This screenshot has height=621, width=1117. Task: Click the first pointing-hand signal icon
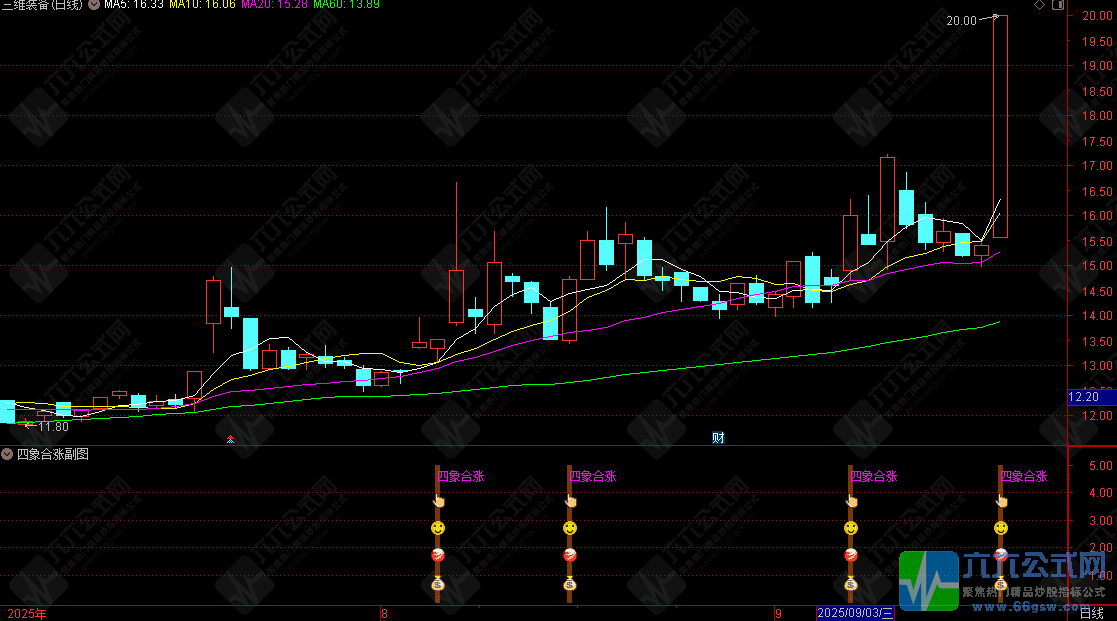click(438, 501)
